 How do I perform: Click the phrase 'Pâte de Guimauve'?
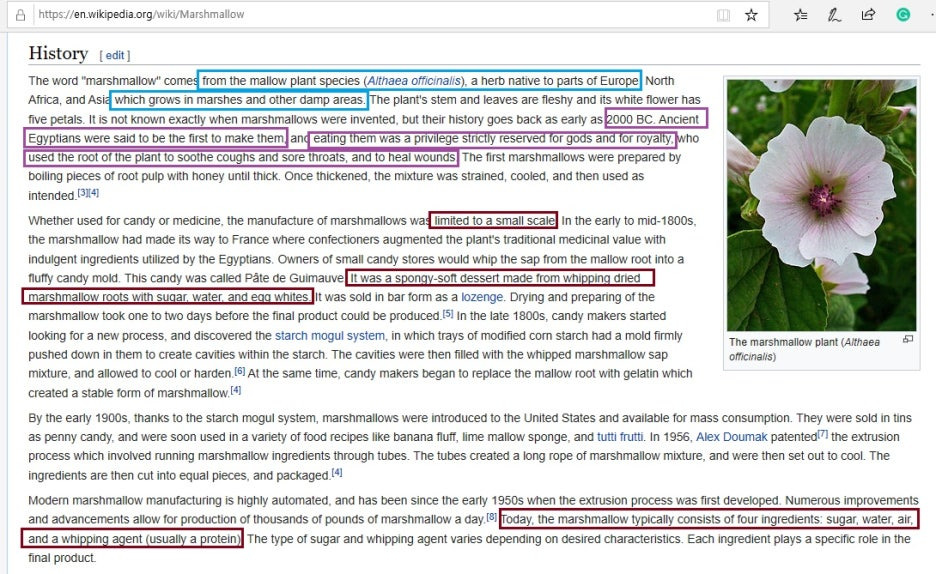tap(294, 278)
